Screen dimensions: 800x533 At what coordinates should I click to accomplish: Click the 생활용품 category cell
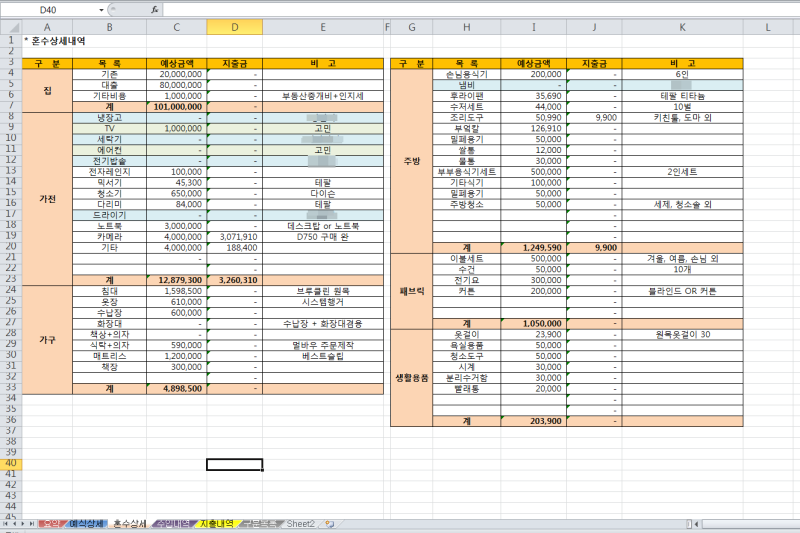[412, 378]
